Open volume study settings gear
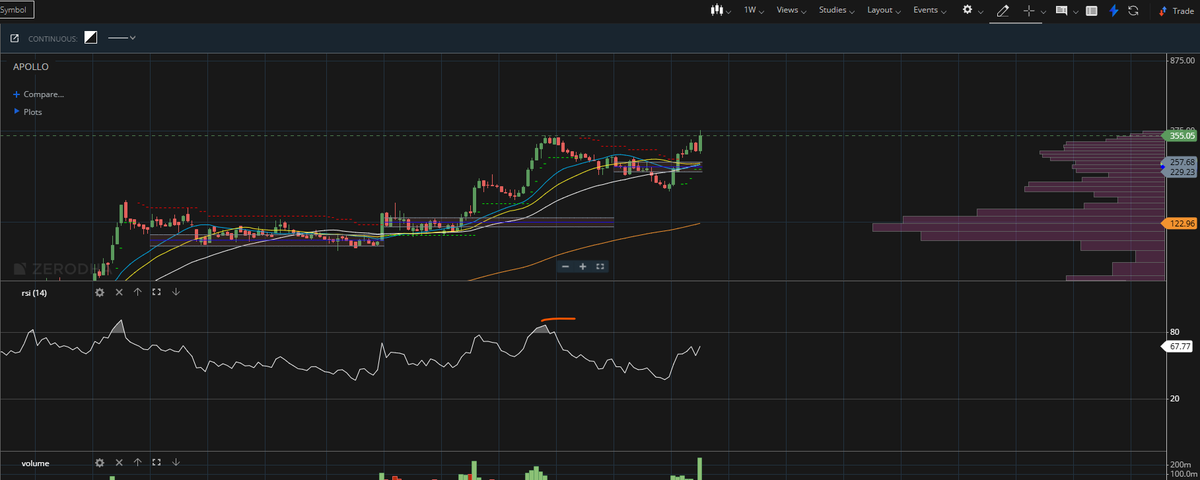1200x480 pixels. click(x=99, y=463)
